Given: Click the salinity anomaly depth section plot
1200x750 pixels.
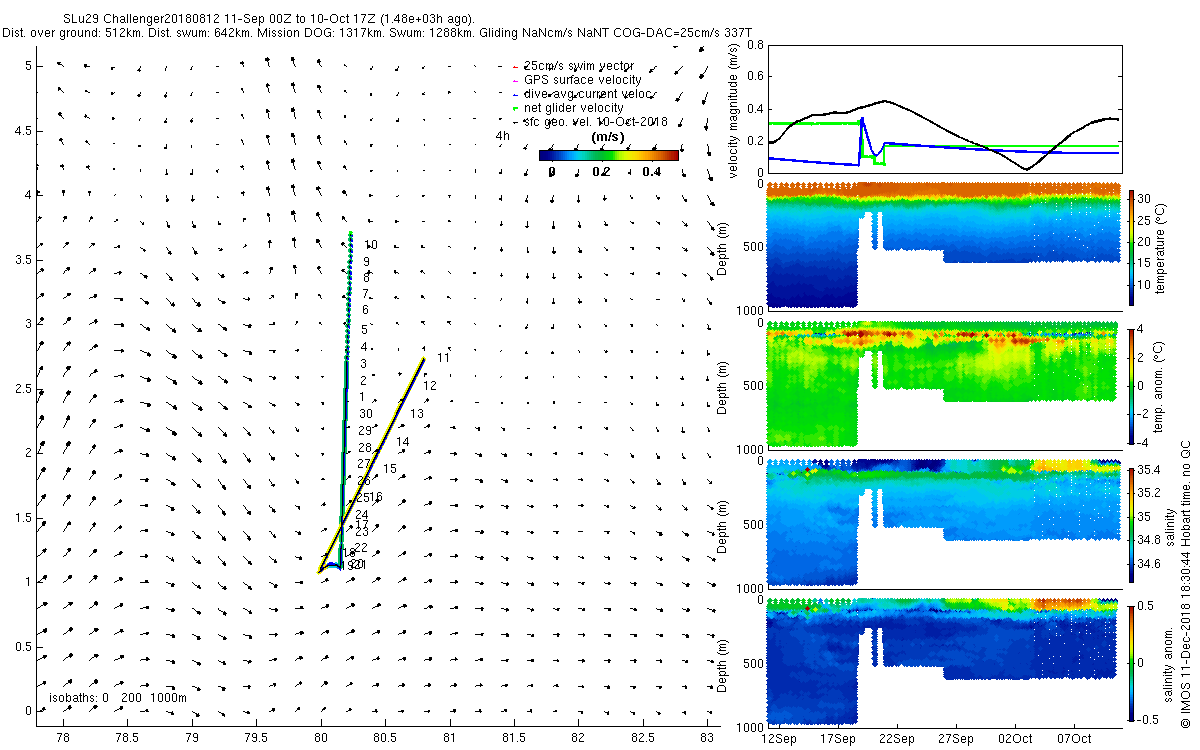Looking at the screenshot, I should 943,661.
